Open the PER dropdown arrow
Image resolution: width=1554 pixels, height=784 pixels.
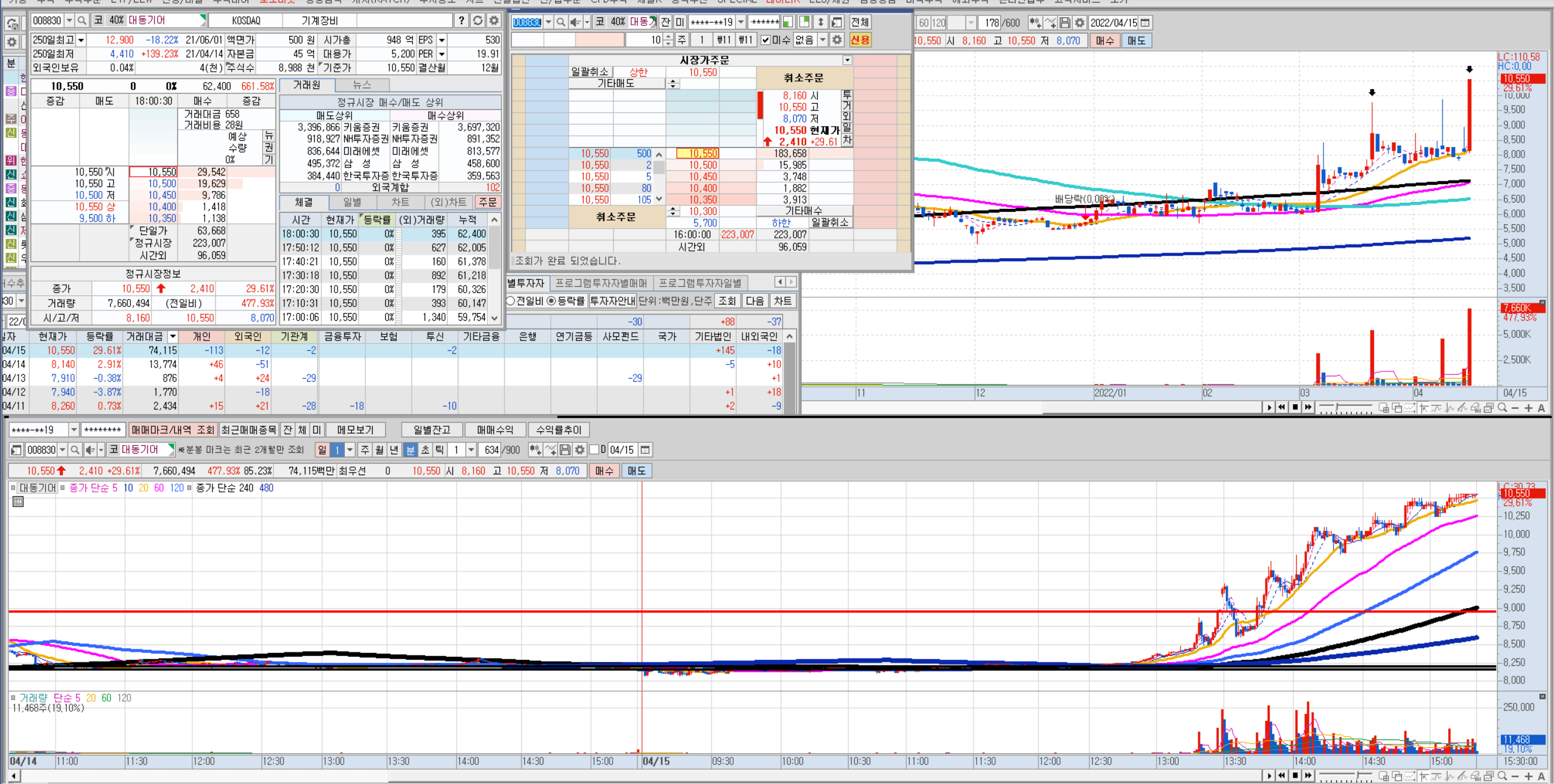(x=441, y=54)
